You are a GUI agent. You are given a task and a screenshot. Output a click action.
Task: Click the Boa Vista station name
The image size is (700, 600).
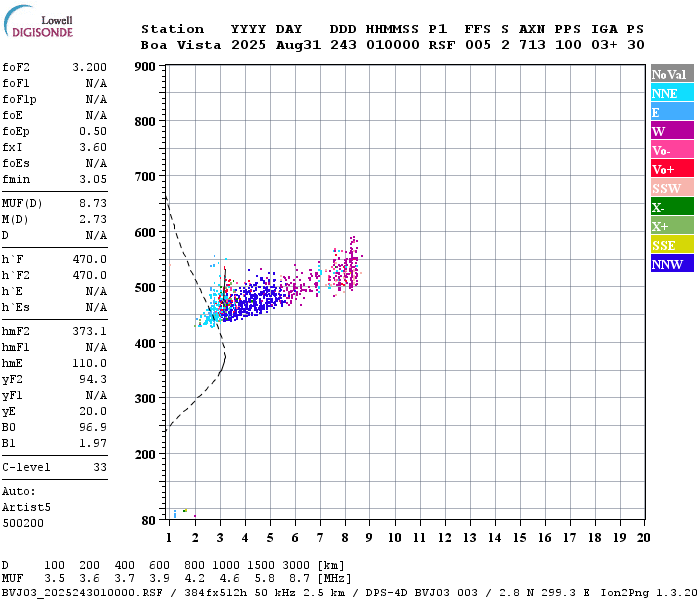tap(181, 45)
